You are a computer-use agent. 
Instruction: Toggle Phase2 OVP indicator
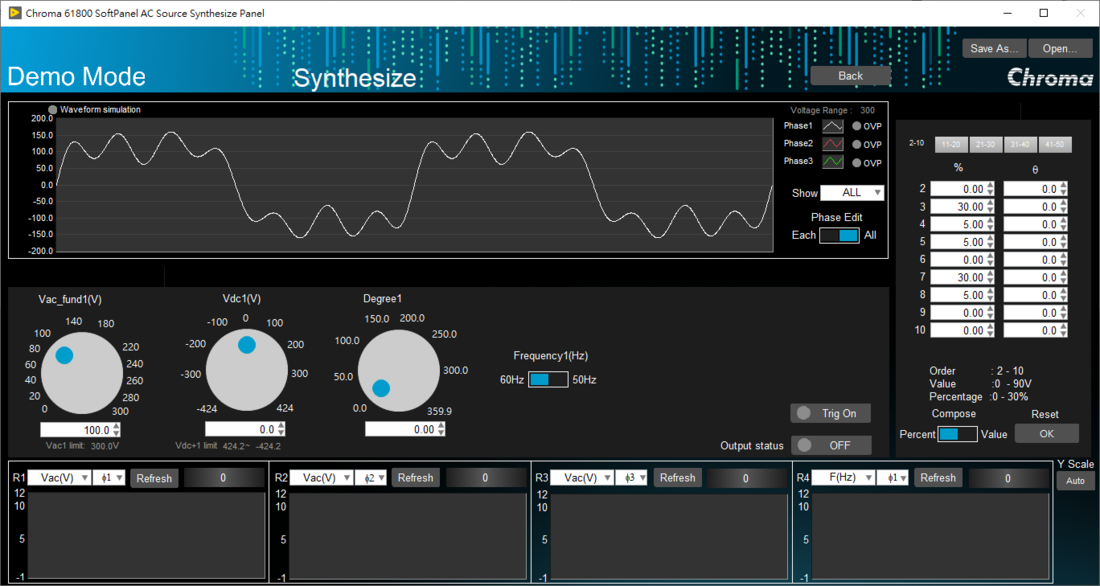click(857, 145)
